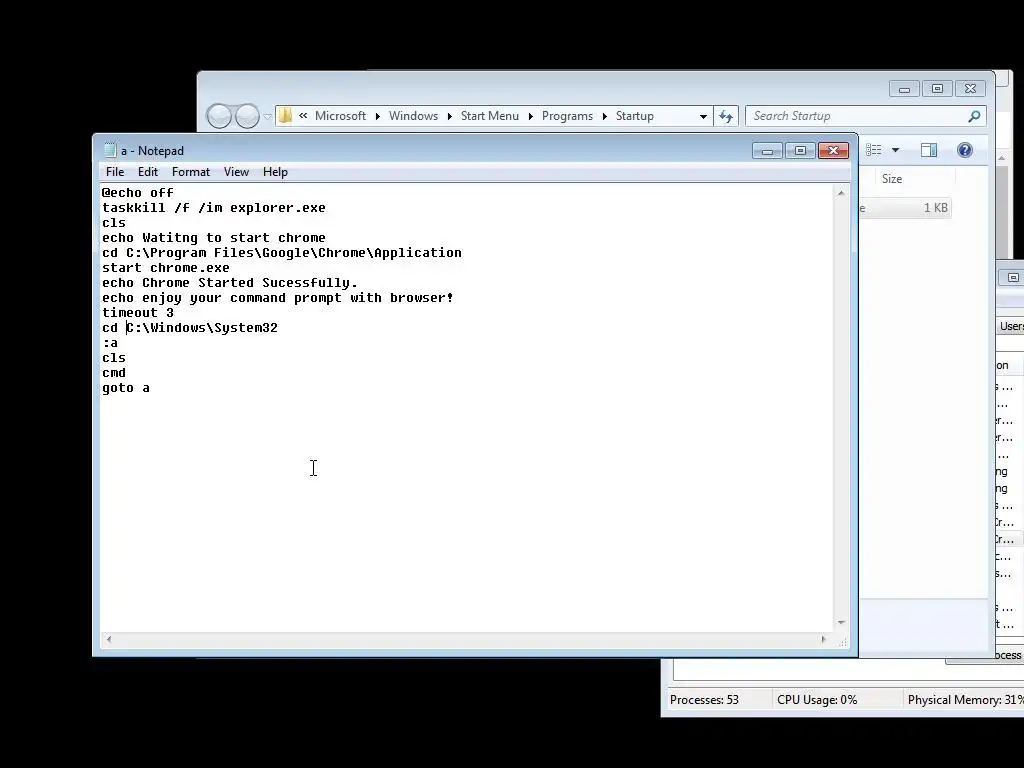This screenshot has height=768, width=1024.
Task: Click the @echo off line
Action: click(138, 193)
